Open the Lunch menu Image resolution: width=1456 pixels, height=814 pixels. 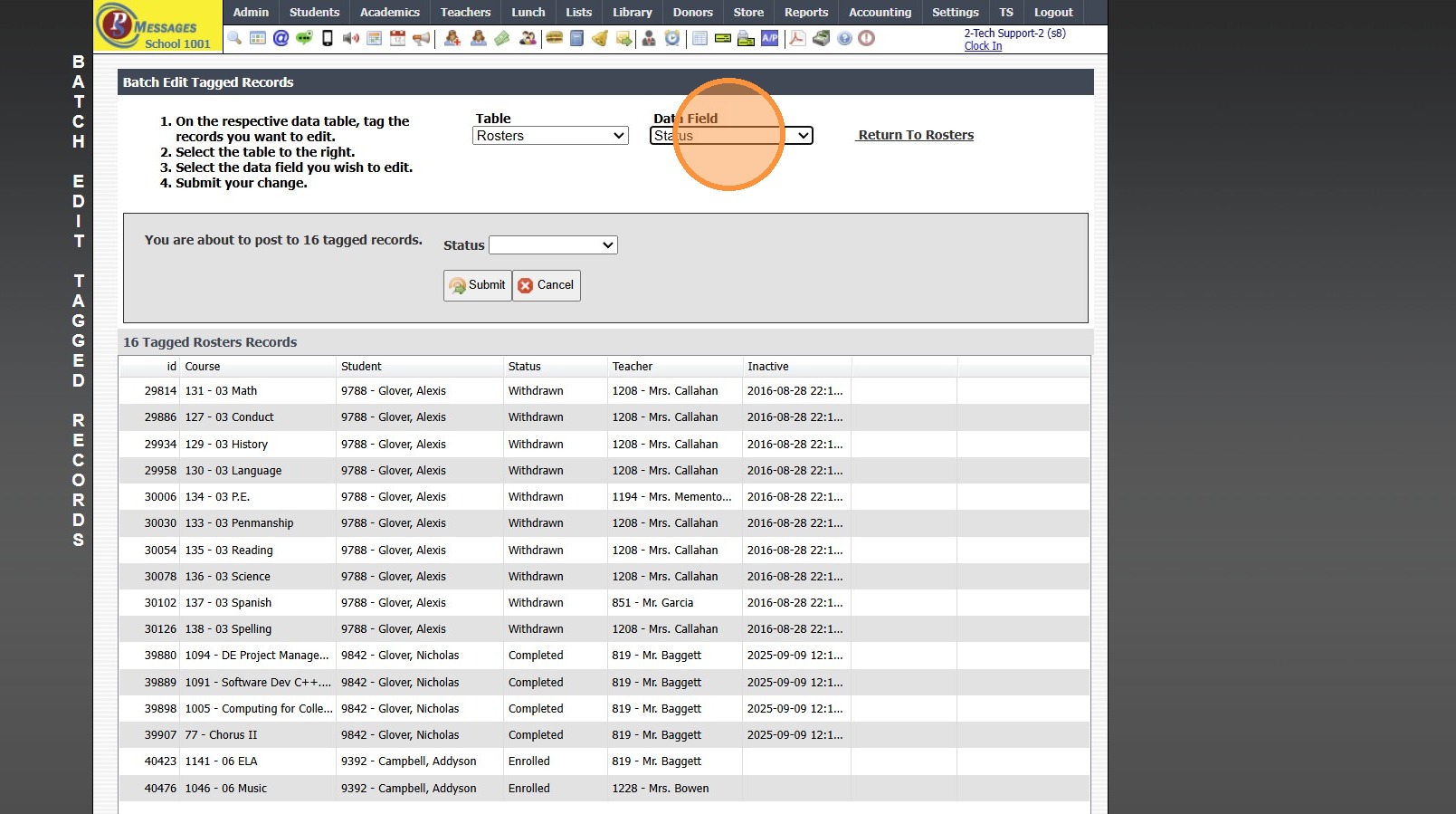(x=528, y=12)
